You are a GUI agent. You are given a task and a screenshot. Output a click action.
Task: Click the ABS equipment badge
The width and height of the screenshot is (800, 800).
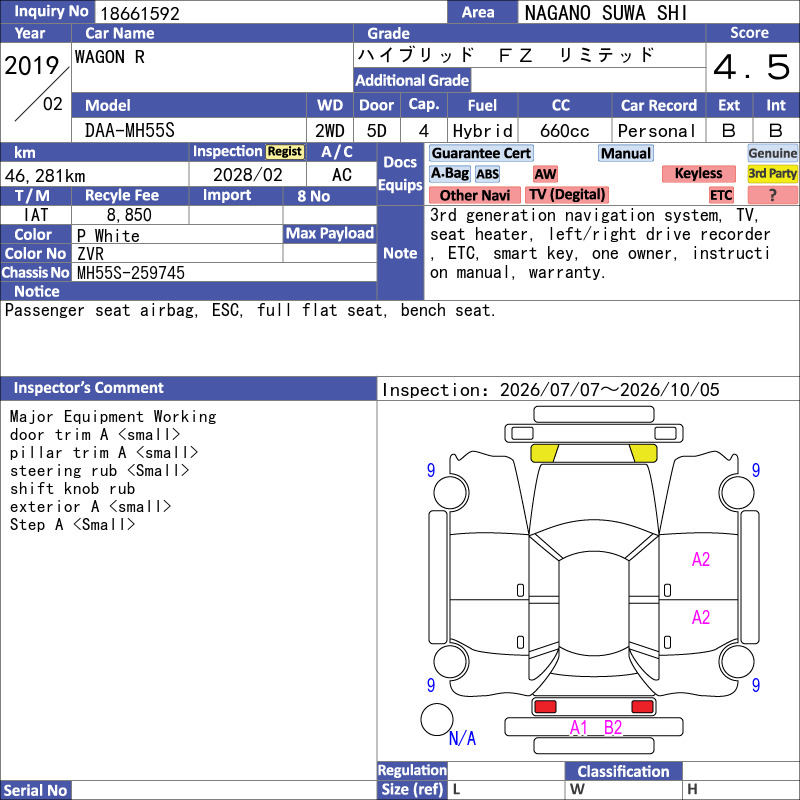487,174
